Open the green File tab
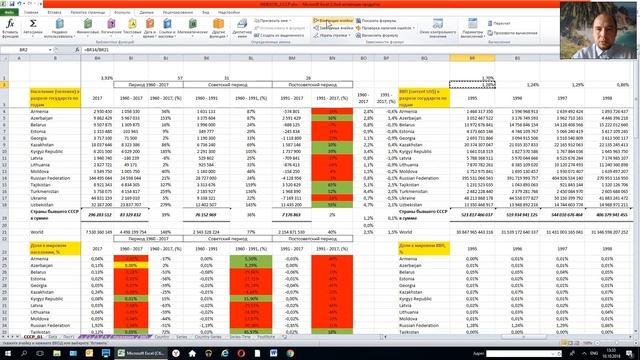640x360 pixels. (9, 12)
